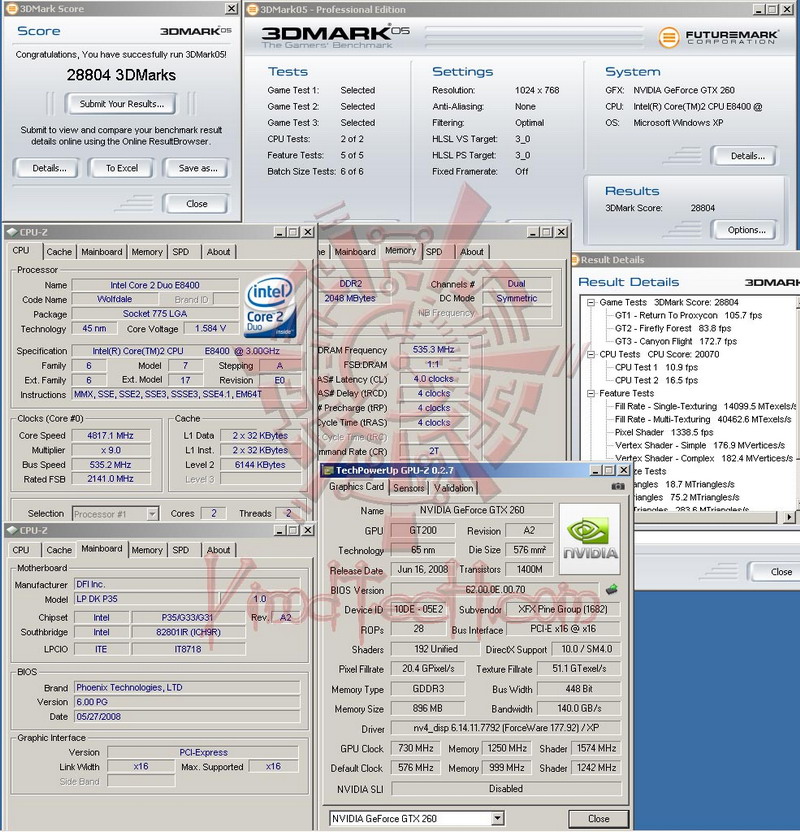Select Fill Rate - Single-Texturing row
The width and height of the screenshot is (800, 832).
(x=706, y=406)
